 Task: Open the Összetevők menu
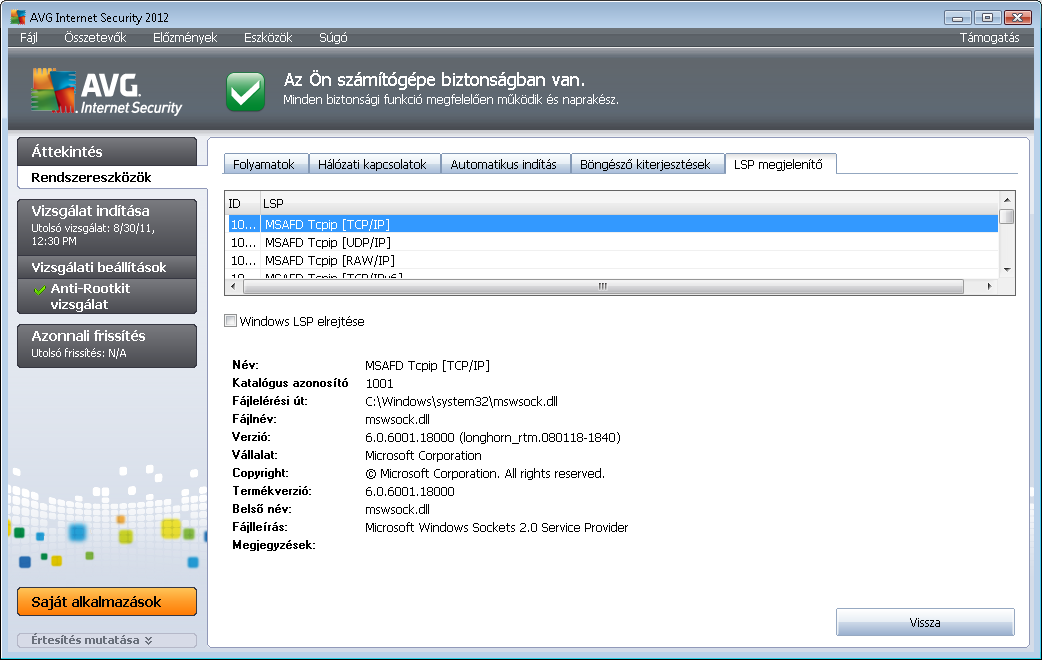[95, 38]
